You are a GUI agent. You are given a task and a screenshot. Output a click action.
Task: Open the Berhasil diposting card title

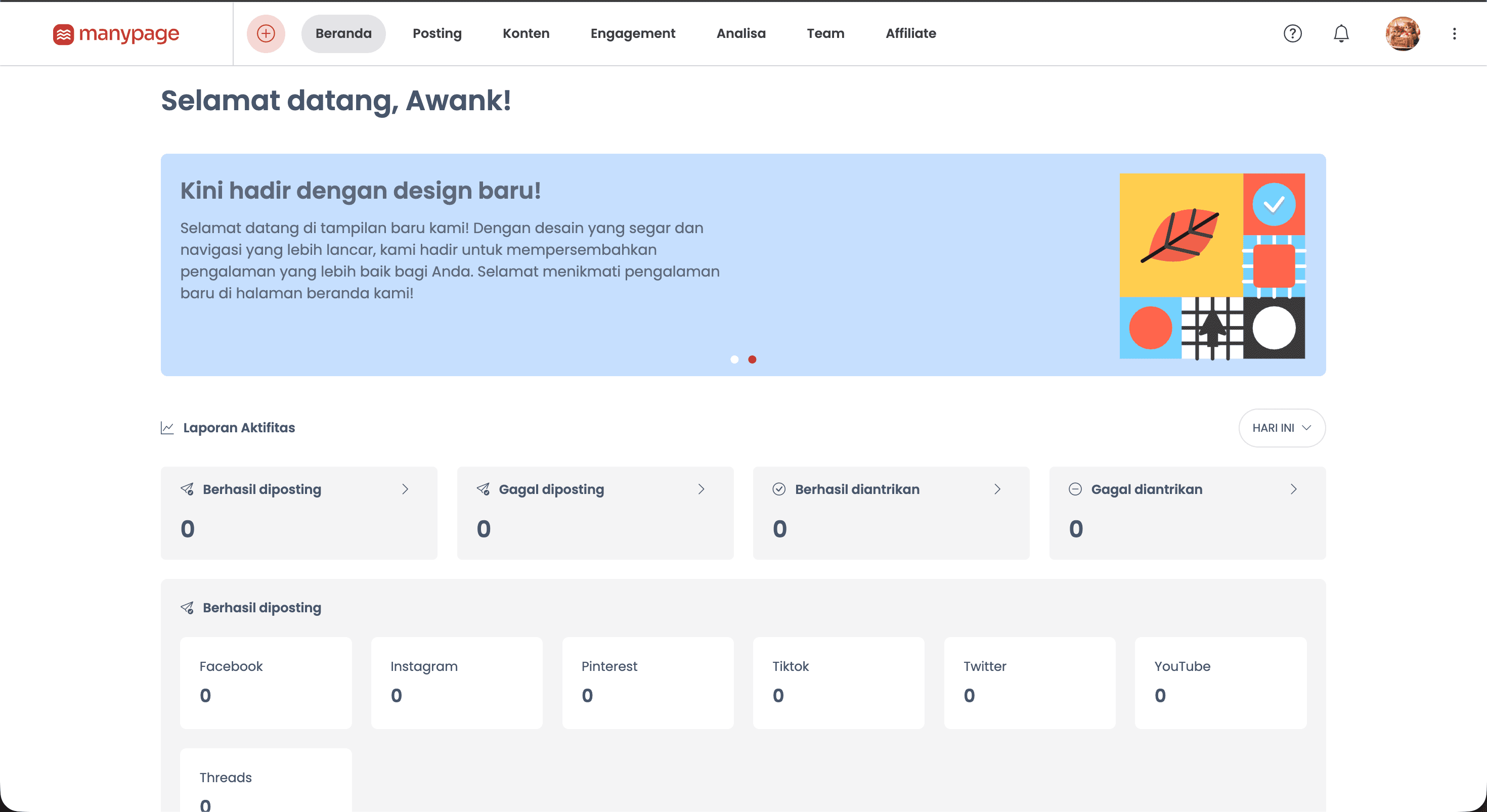click(x=262, y=489)
